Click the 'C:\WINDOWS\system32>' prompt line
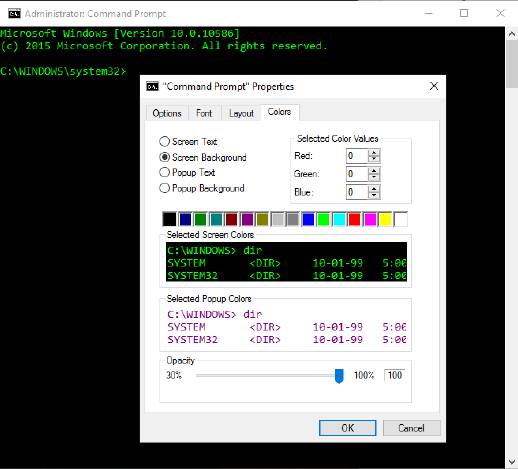Viewport: 518px width, 469px height. click(x=63, y=71)
